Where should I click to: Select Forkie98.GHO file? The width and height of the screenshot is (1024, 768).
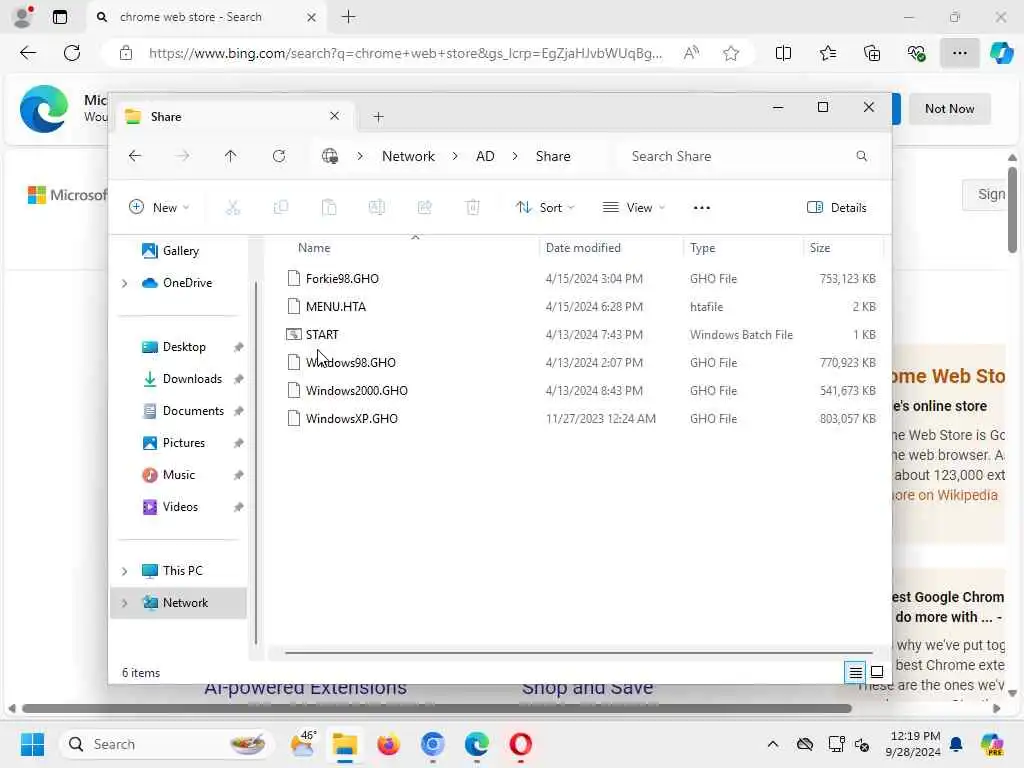click(x=342, y=279)
